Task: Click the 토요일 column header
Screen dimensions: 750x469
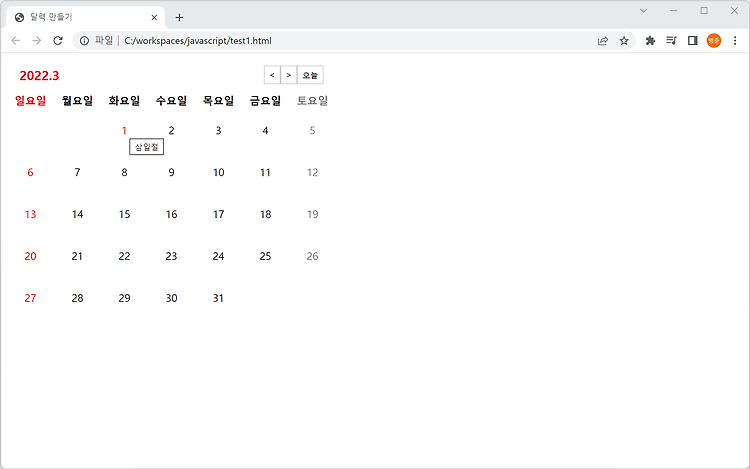Action: pyautogui.click(x=312, y=101)
